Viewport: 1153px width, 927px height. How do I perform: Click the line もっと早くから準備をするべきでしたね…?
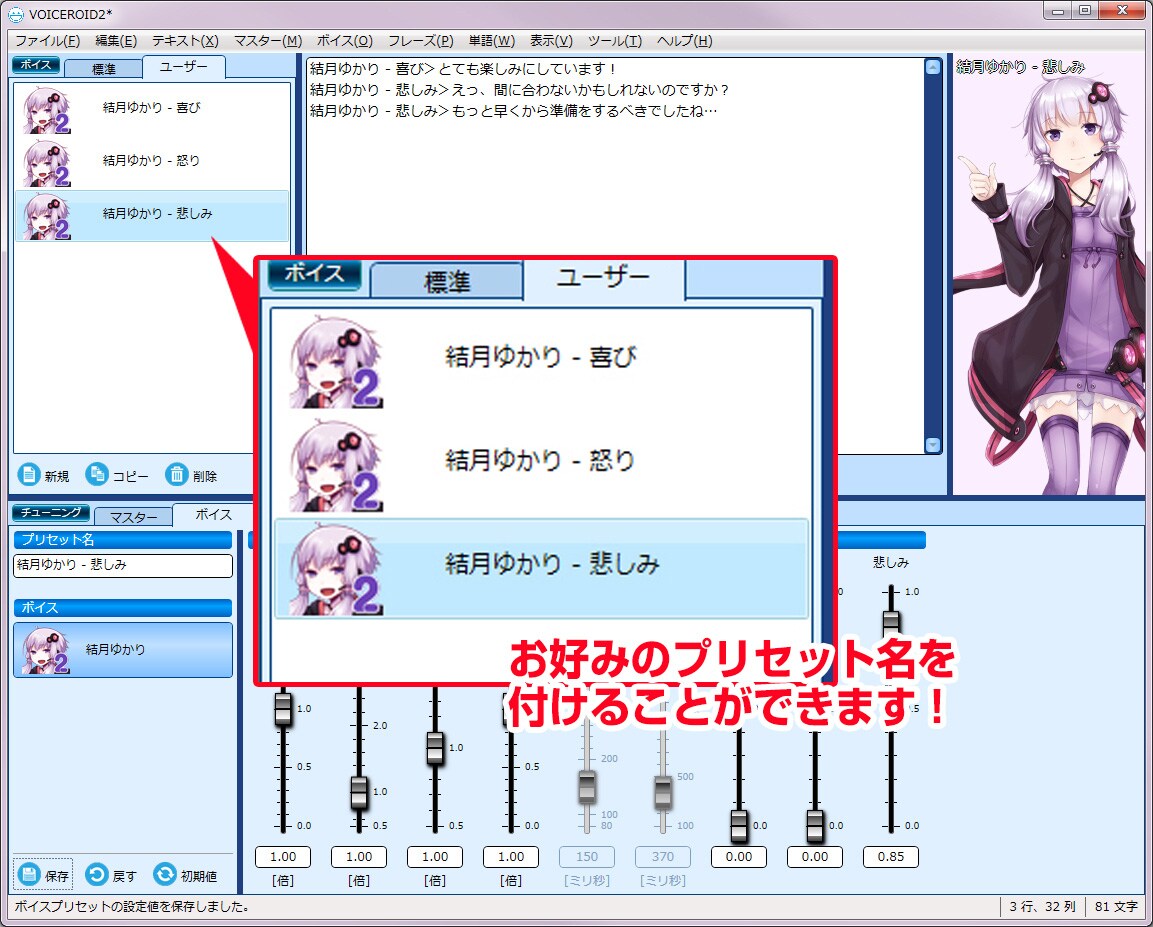(585, 111)
